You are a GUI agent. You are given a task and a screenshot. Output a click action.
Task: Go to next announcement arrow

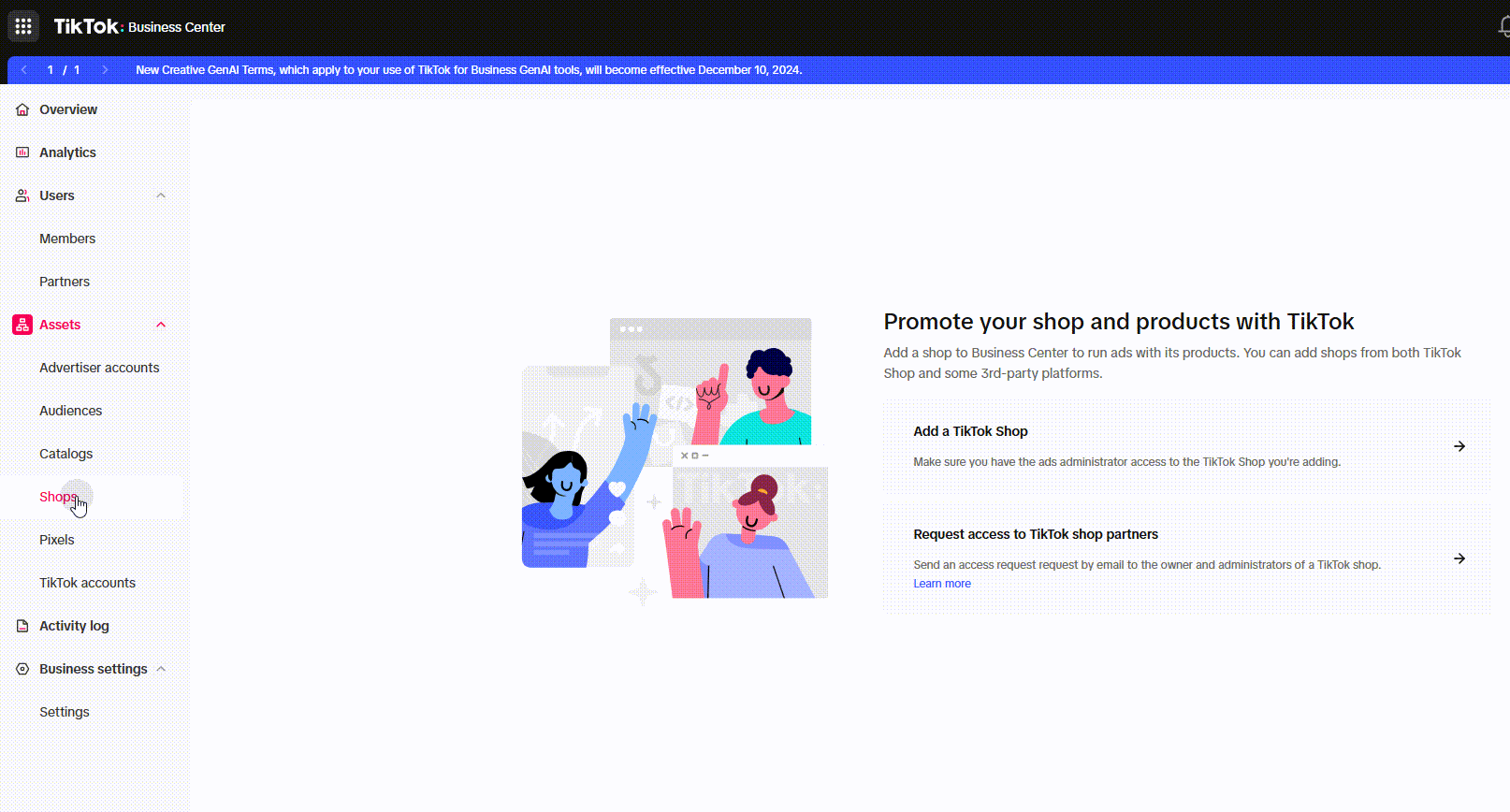click(105, 70)
